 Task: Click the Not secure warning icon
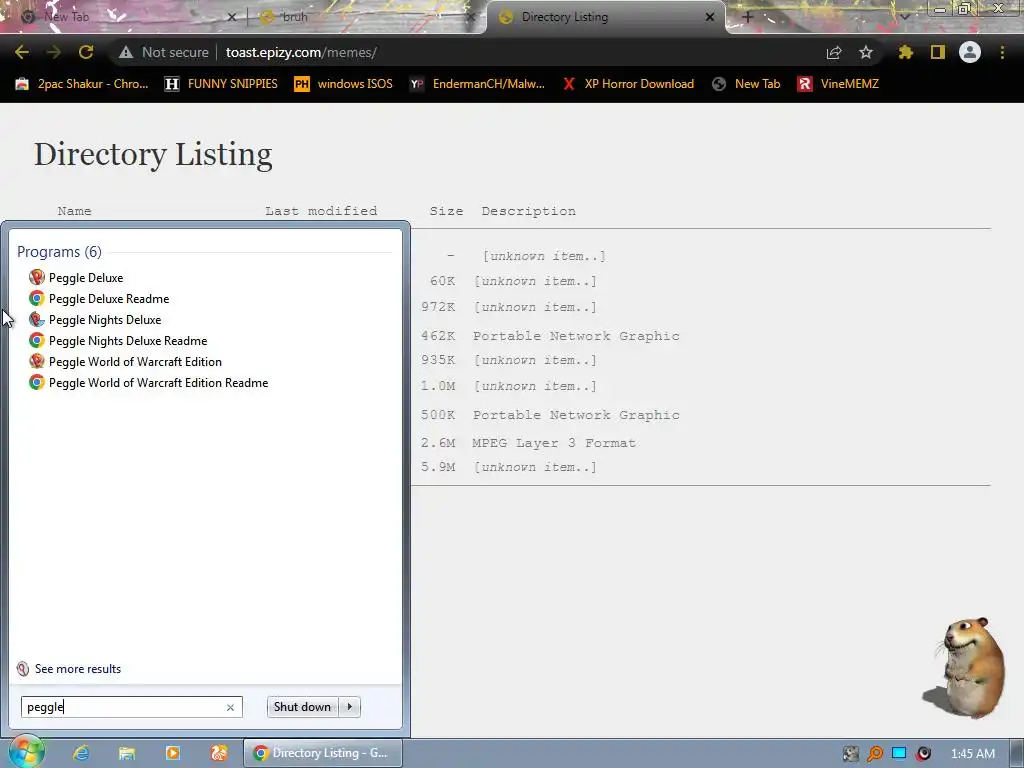(126, 52)
